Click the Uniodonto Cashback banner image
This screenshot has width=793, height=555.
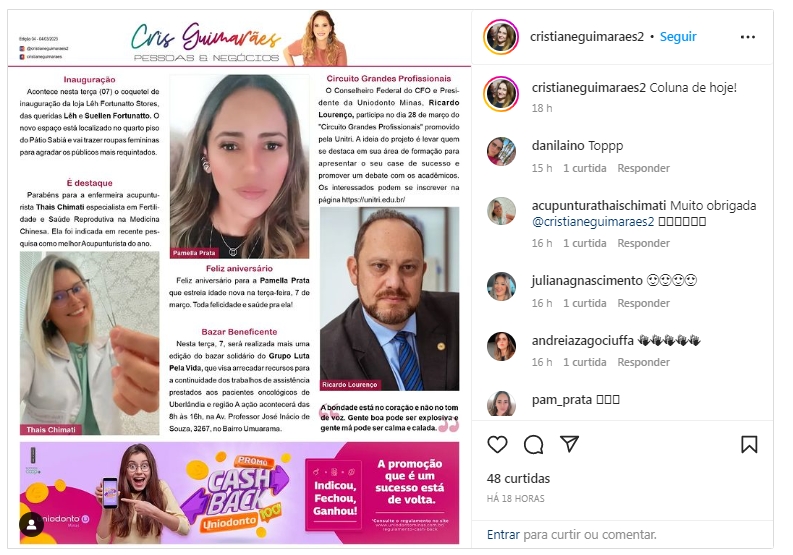(x=239, y=493)
